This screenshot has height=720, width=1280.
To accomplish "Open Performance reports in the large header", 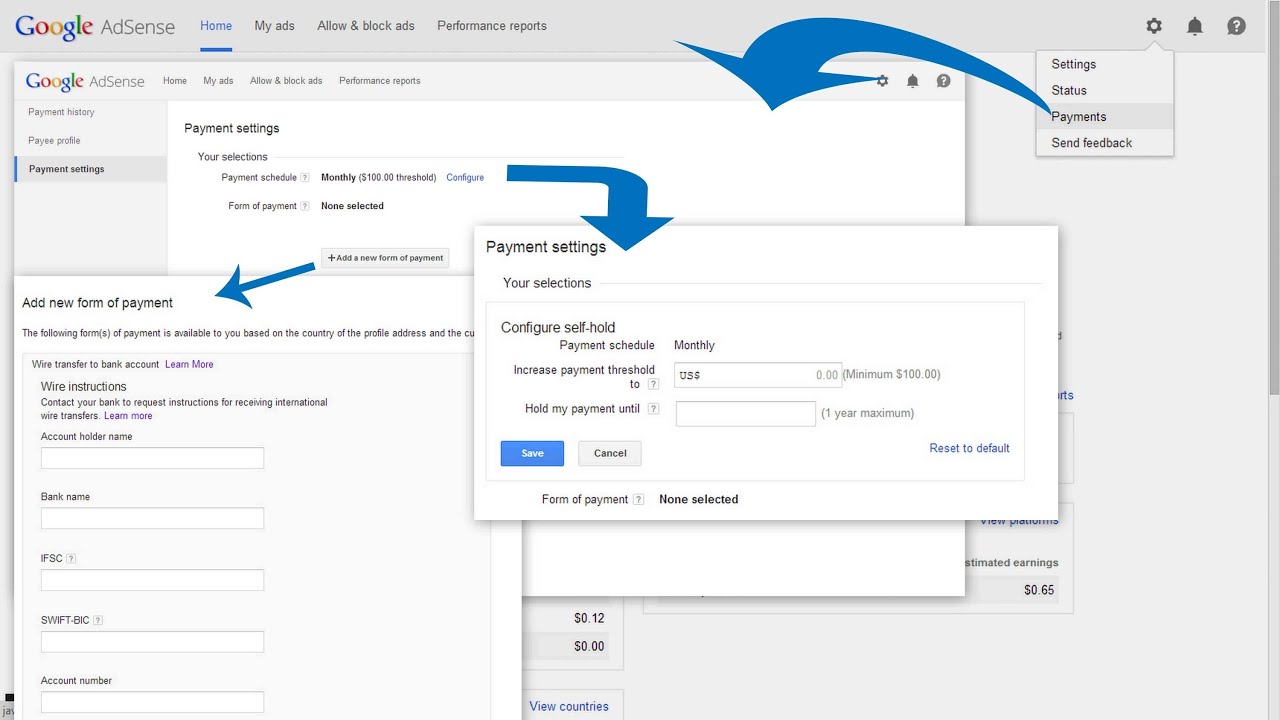I will (492, 26).
